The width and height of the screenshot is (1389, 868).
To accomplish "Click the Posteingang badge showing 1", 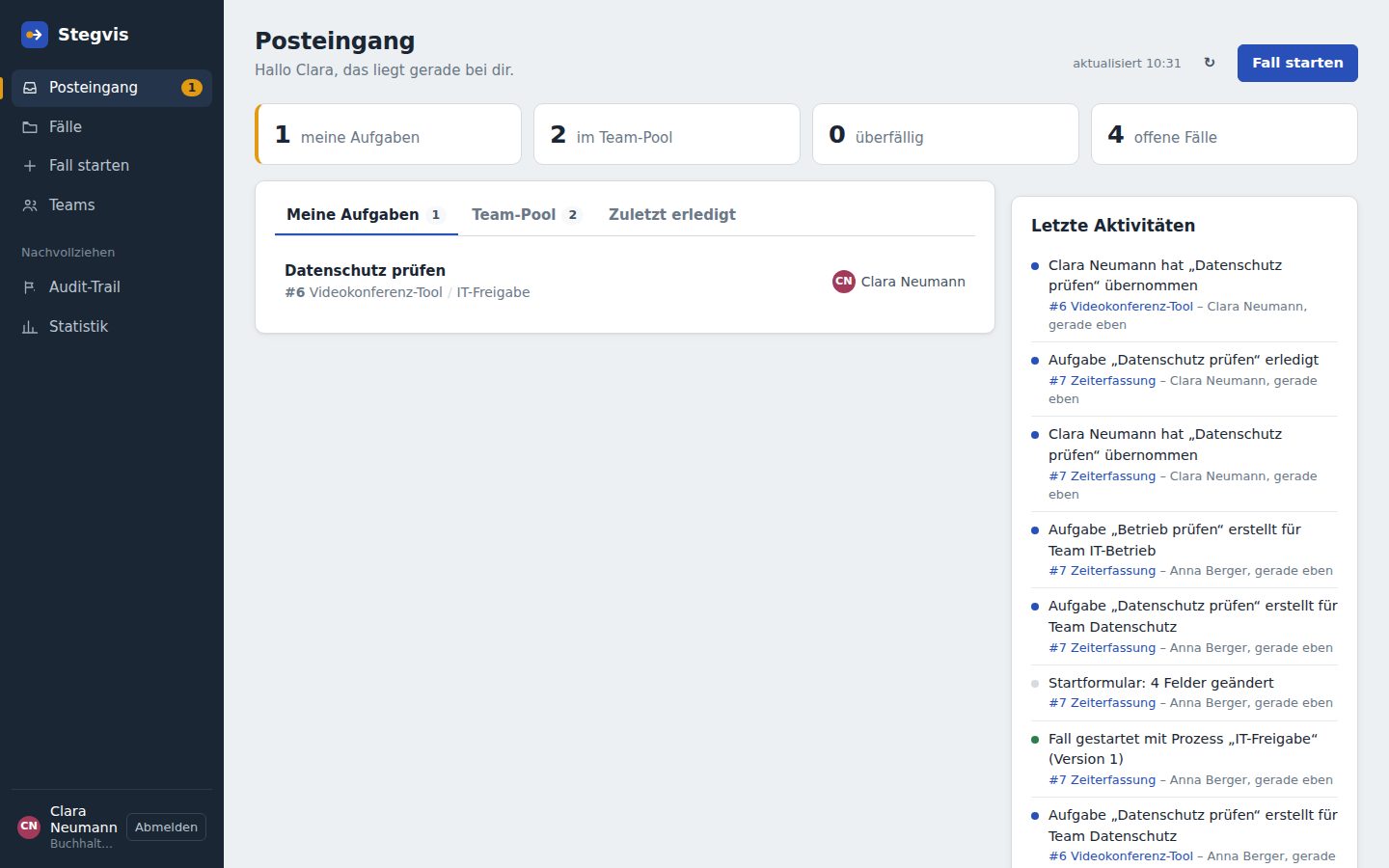I will tap(192, 88).
